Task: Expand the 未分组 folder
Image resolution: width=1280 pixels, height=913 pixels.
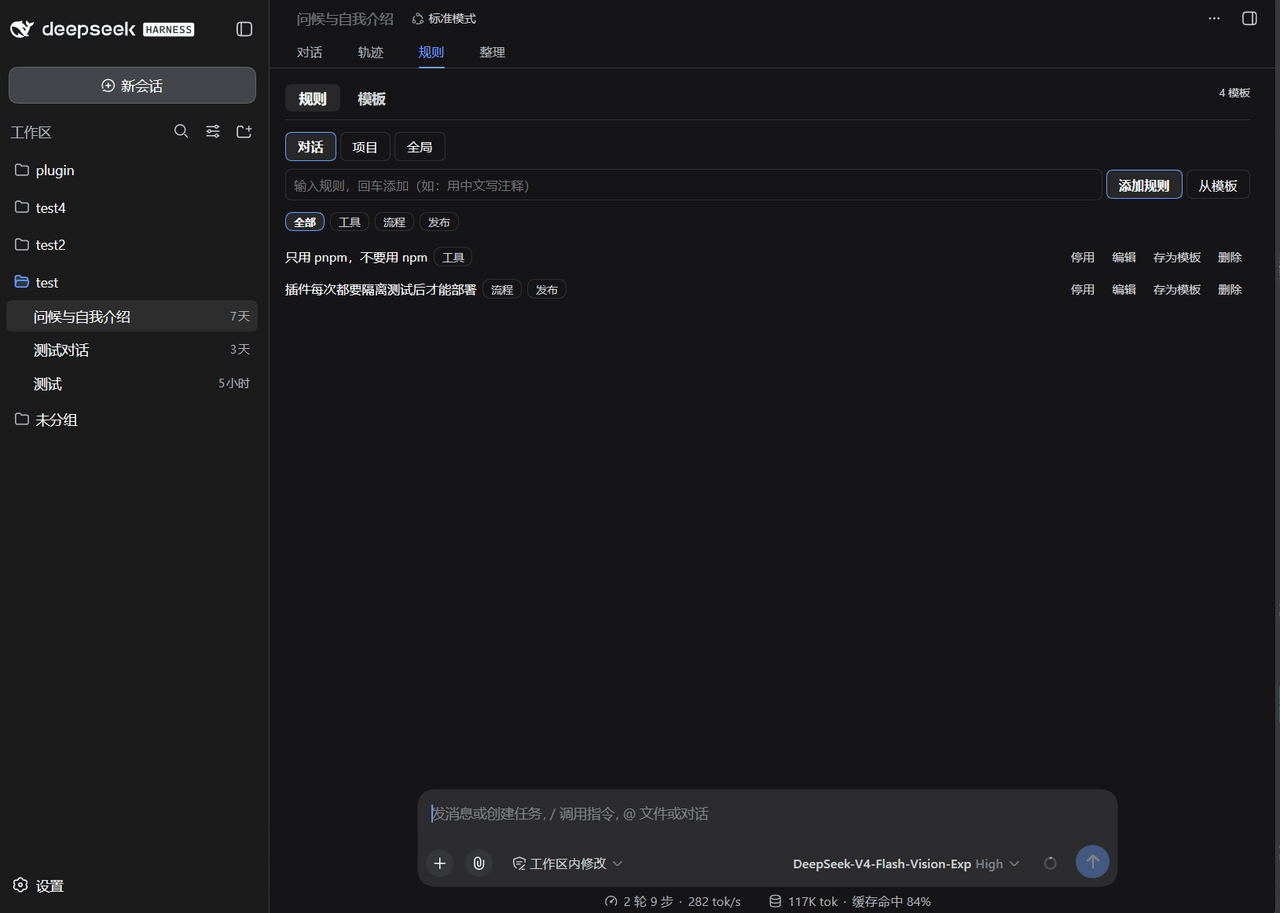Action: (132, 420)
